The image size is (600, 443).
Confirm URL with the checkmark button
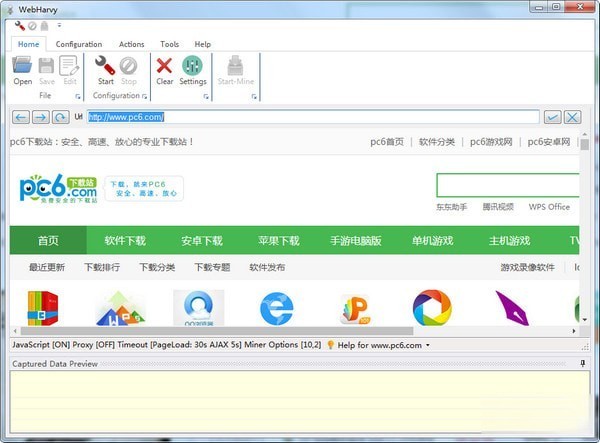(553, 117)
